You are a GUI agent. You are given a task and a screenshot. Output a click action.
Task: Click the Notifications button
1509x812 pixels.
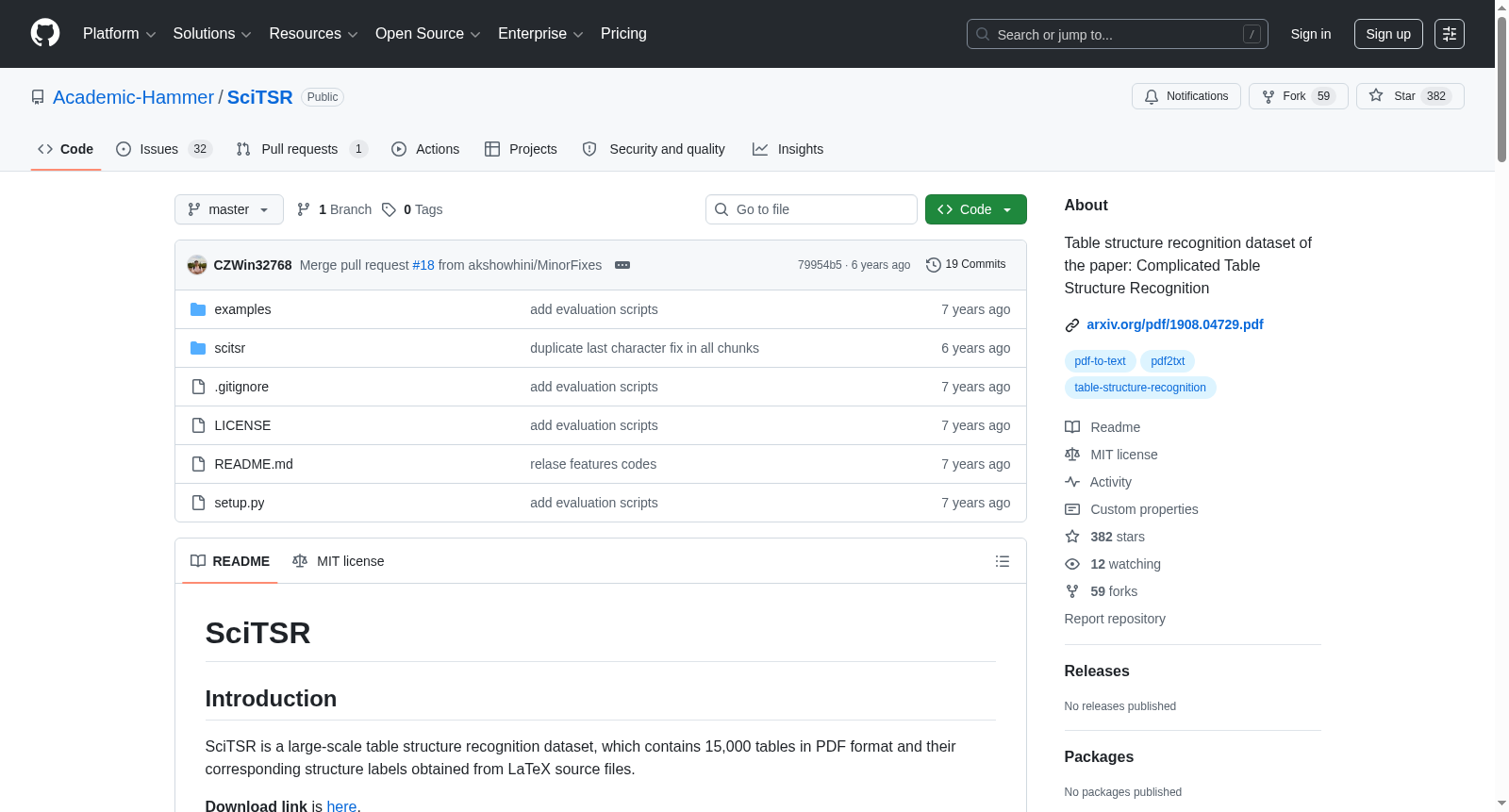1186,96
